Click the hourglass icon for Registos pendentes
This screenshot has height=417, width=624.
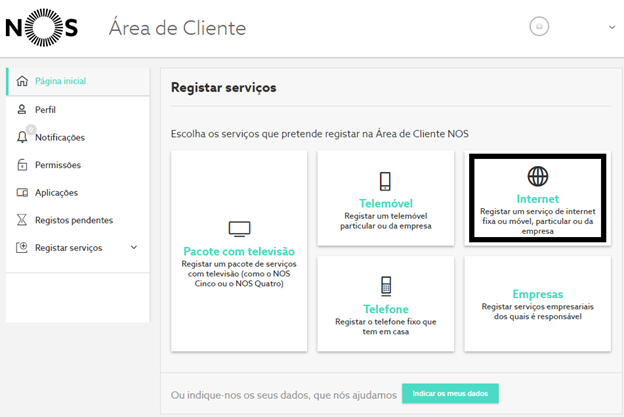tap(22, 220)
